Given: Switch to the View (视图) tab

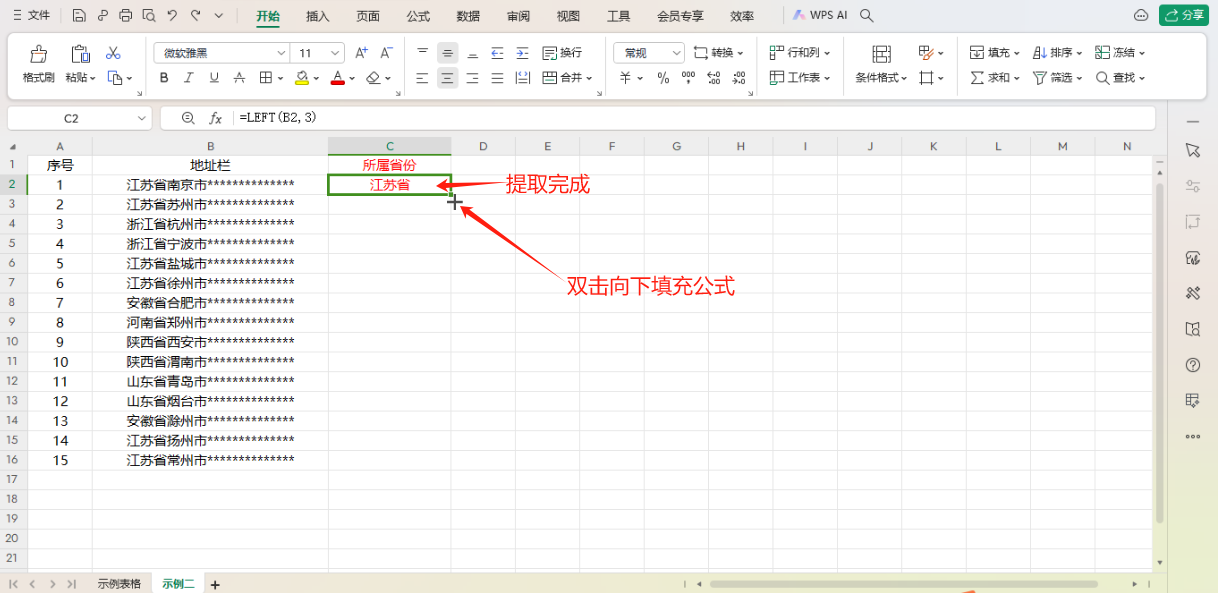Looking at the screenshot, I should pyautogui.click(x=568, y=16).
